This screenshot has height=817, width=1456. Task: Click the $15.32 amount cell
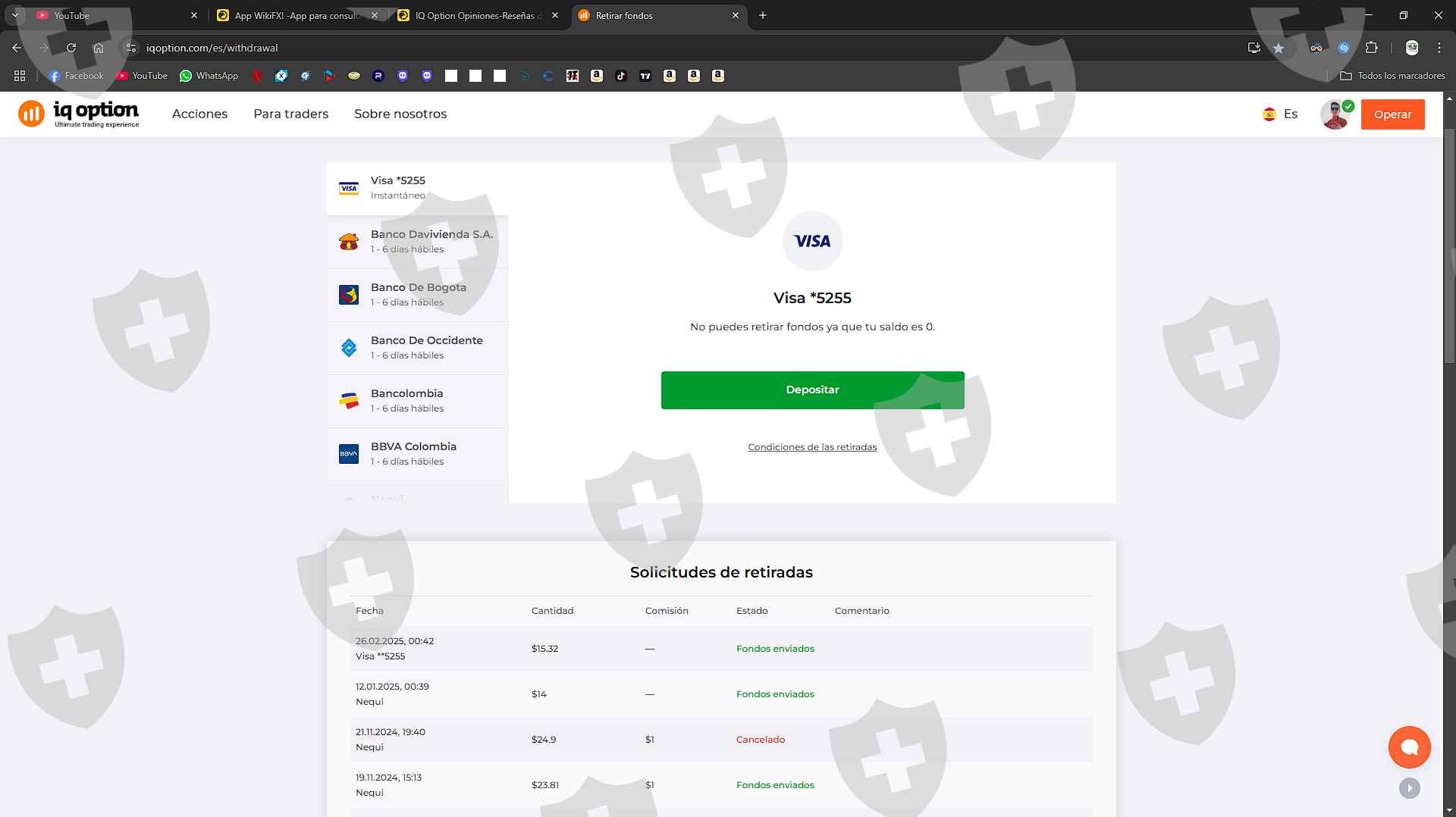tap(544, 649)
